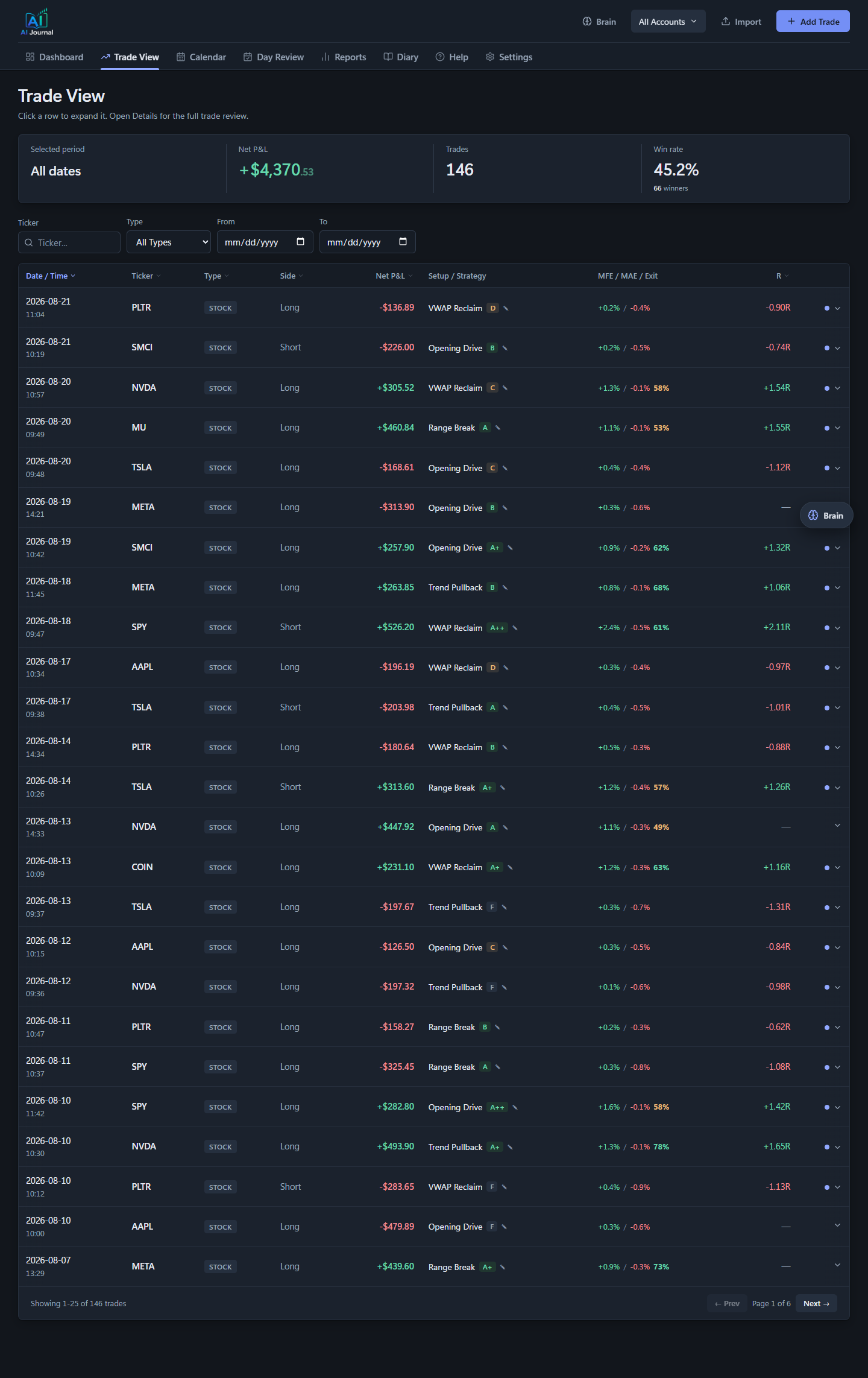The width and height of the screenshot is (868, 1378).
Task: Click pencil icon on AAPL -$196.19 row
Action: [x=506, y=668]
